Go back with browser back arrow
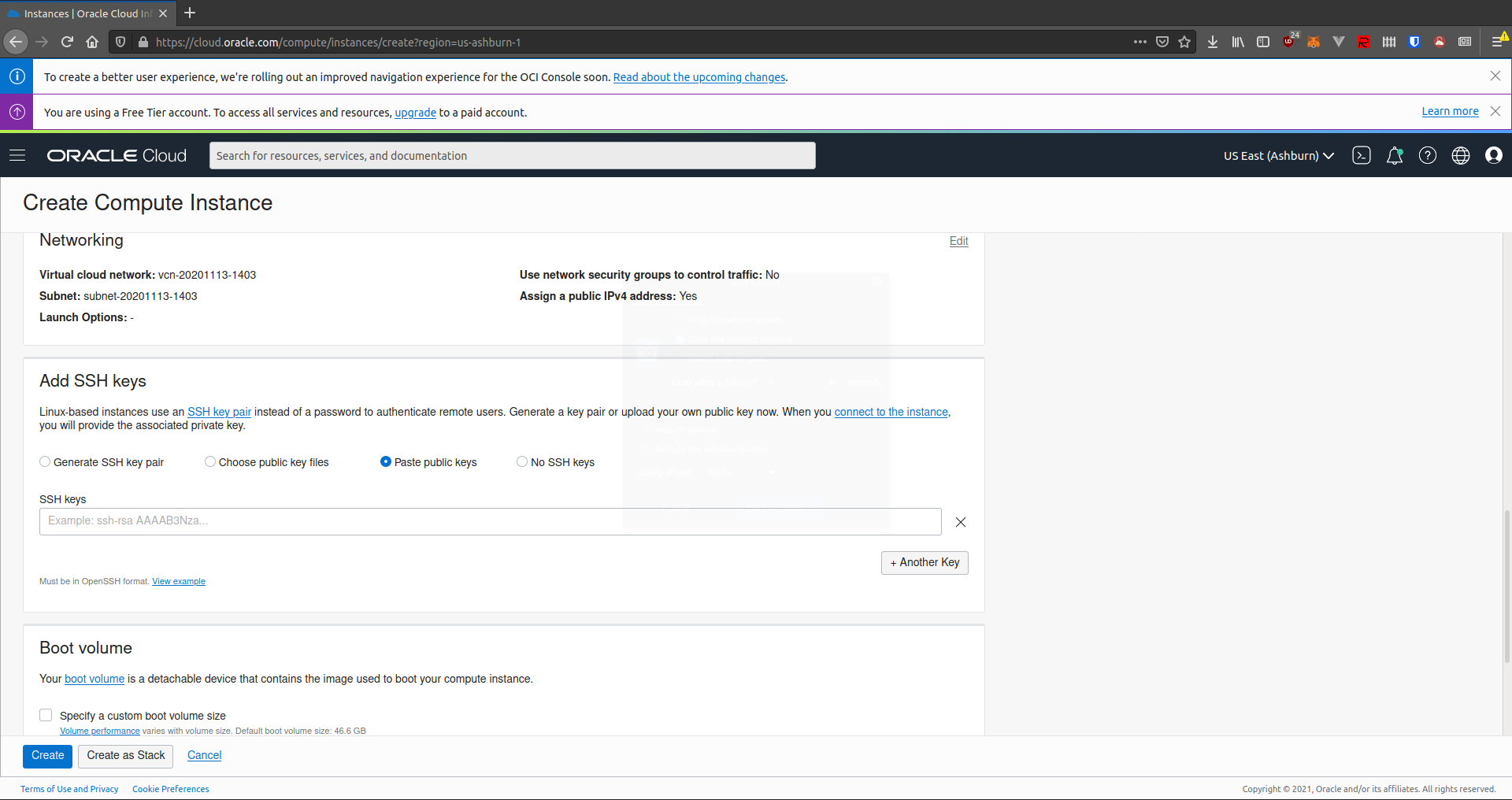 coord(16,42)
